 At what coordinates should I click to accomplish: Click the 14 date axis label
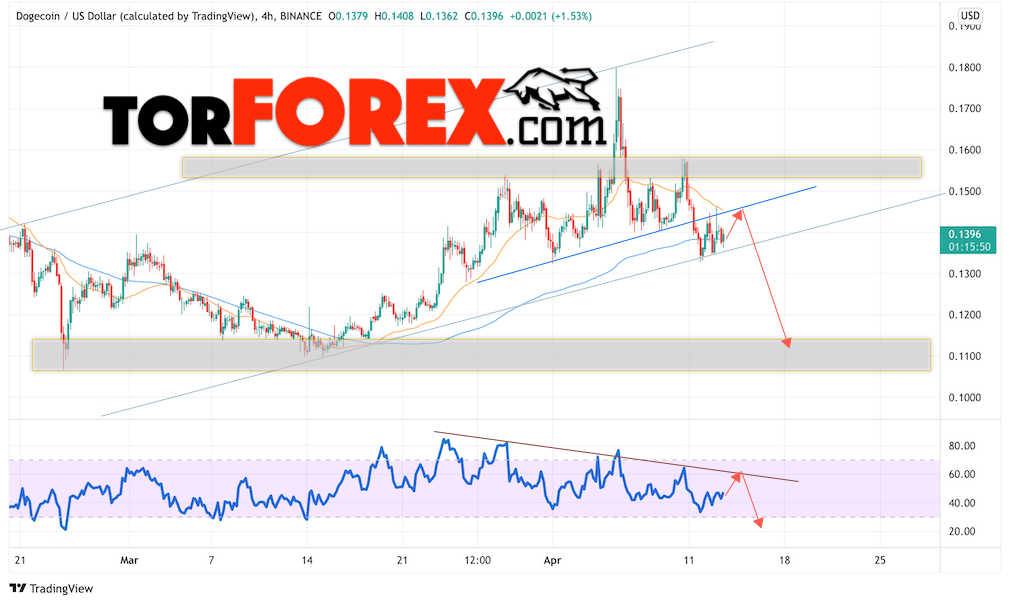307,560
